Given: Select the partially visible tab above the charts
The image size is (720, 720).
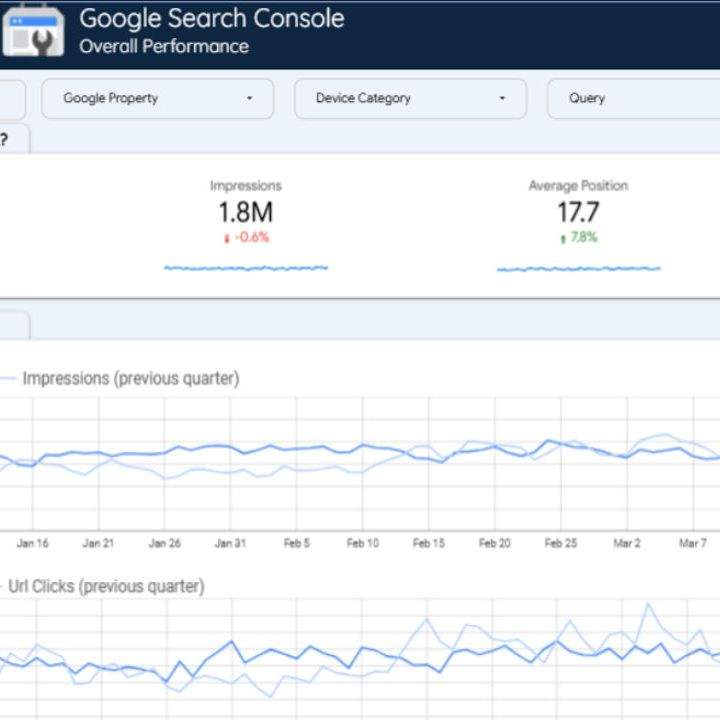Looking at the screenshot, I should 15,325.
